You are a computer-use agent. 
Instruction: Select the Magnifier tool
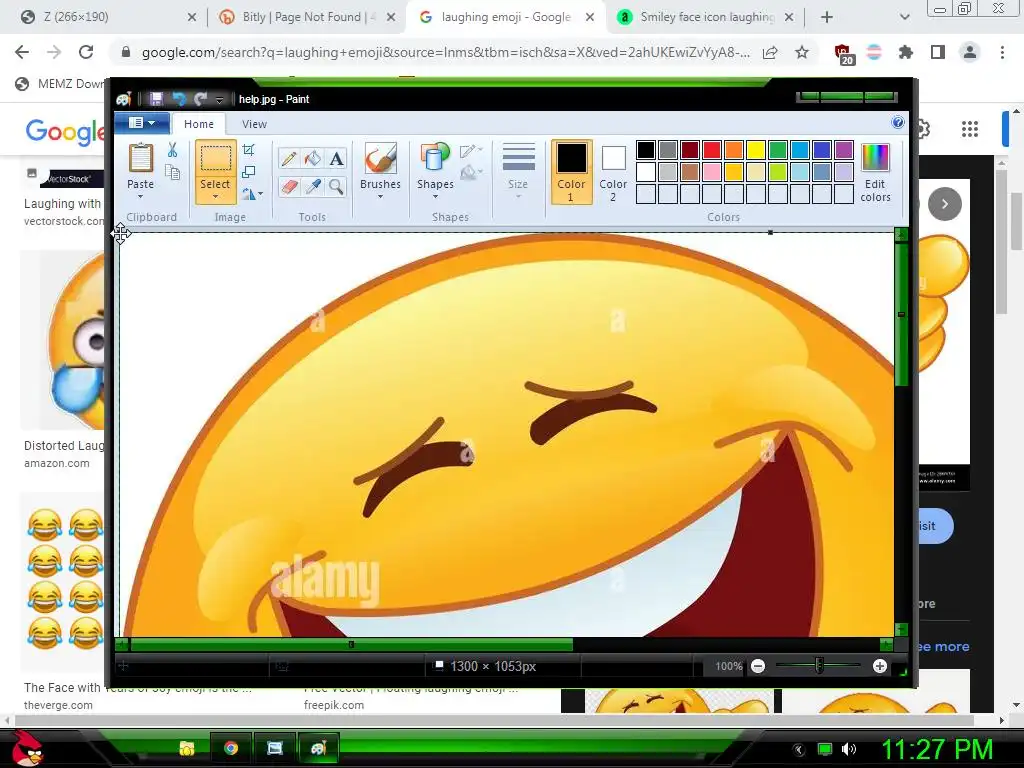point(336,187)
